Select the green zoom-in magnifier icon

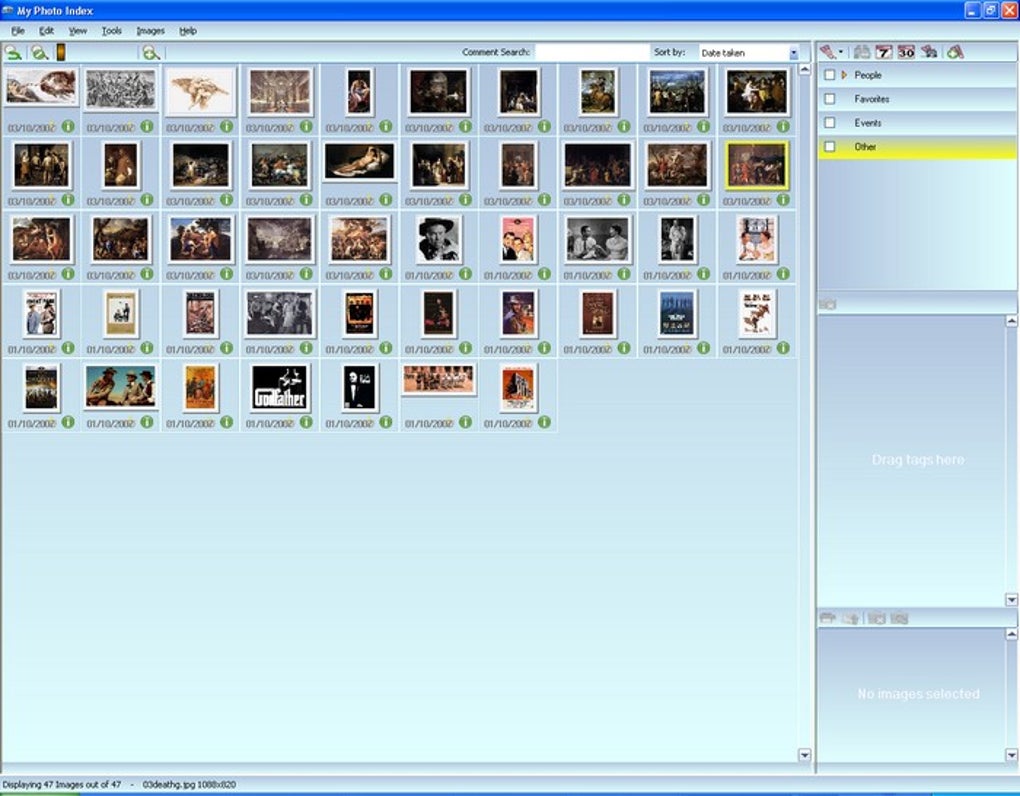[x=152, y=52]
